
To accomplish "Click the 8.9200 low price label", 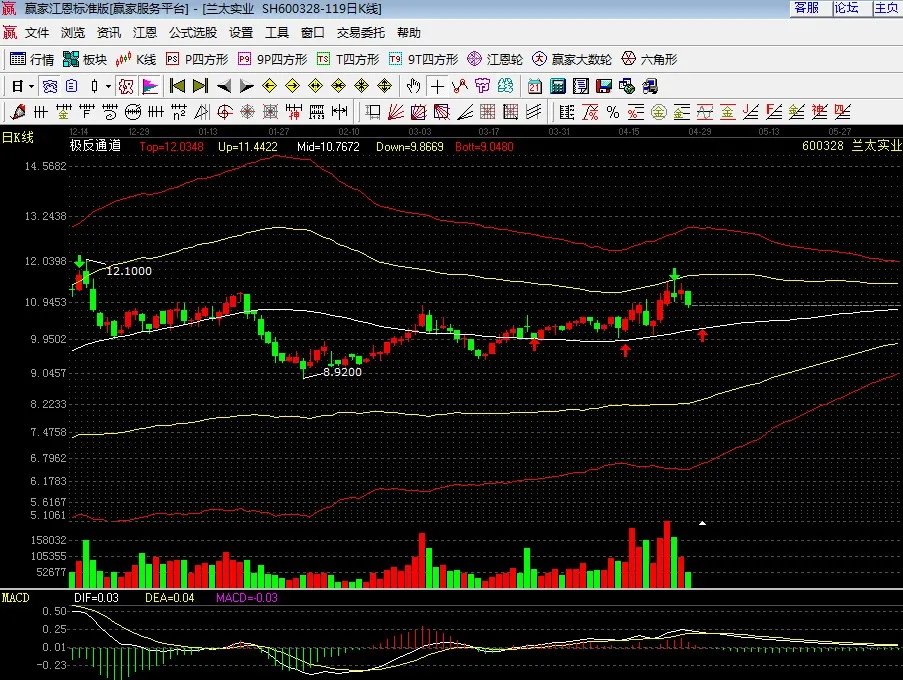I will pos(342,371).
